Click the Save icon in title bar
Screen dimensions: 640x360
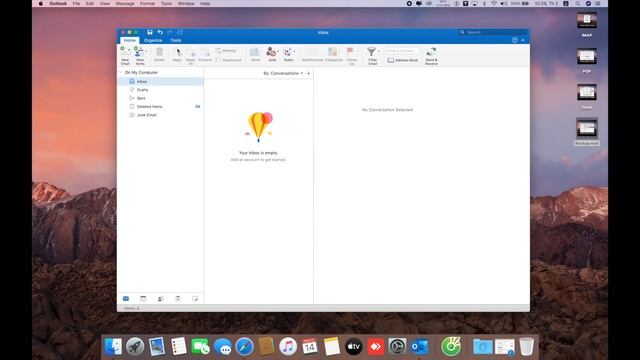[150, 32]
